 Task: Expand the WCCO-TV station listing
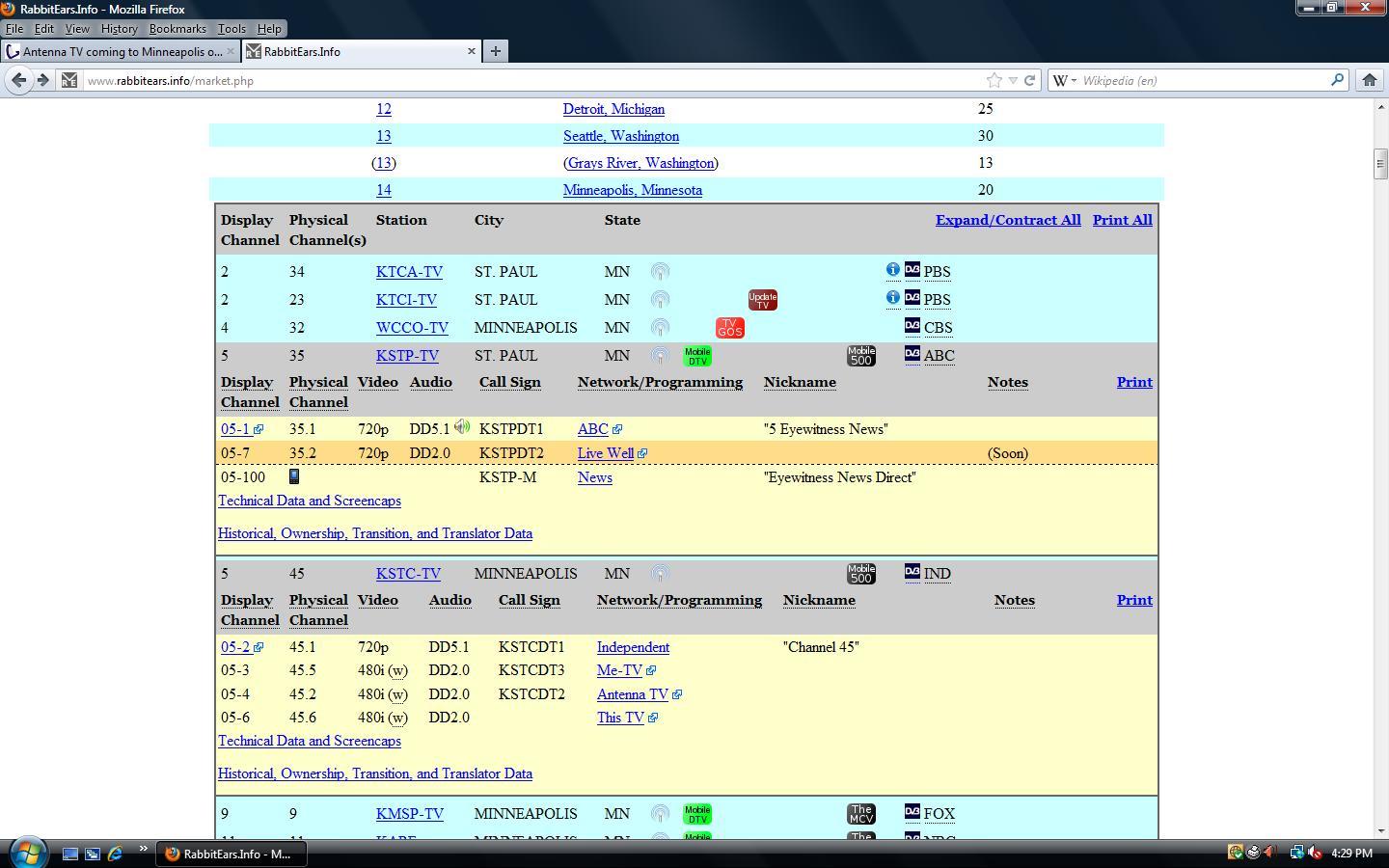tap(412, 328)
